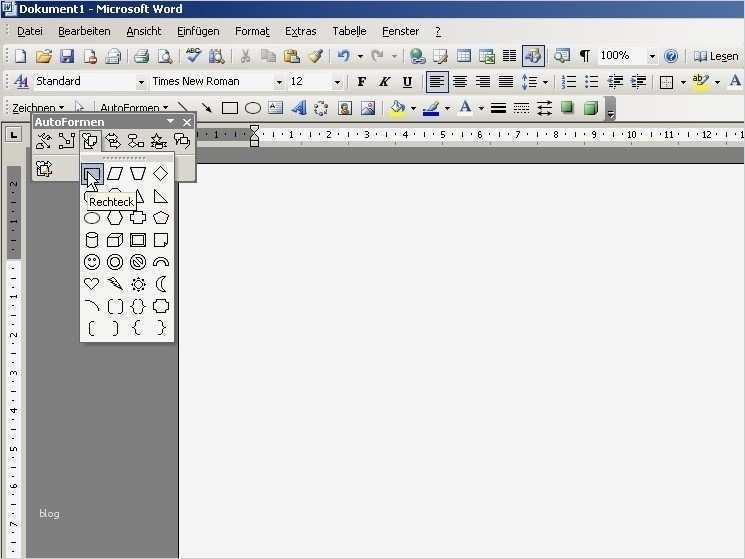Select the Format Painter brush icon
Screen dimensions: 745x559
[x=315, y=56]
